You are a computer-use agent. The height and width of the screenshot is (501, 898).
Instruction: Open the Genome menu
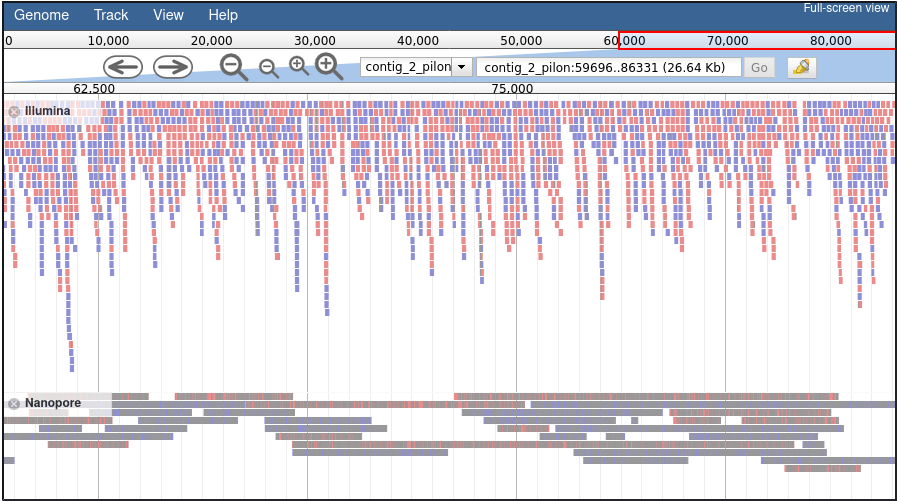pyautogui.click(x=41, y=15)
